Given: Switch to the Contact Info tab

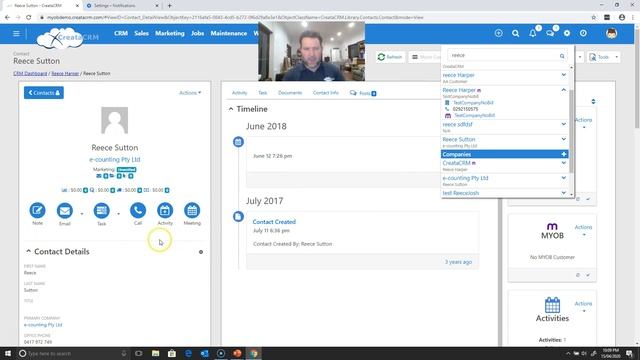Looking at the screenshot, I should pos(326,93).
